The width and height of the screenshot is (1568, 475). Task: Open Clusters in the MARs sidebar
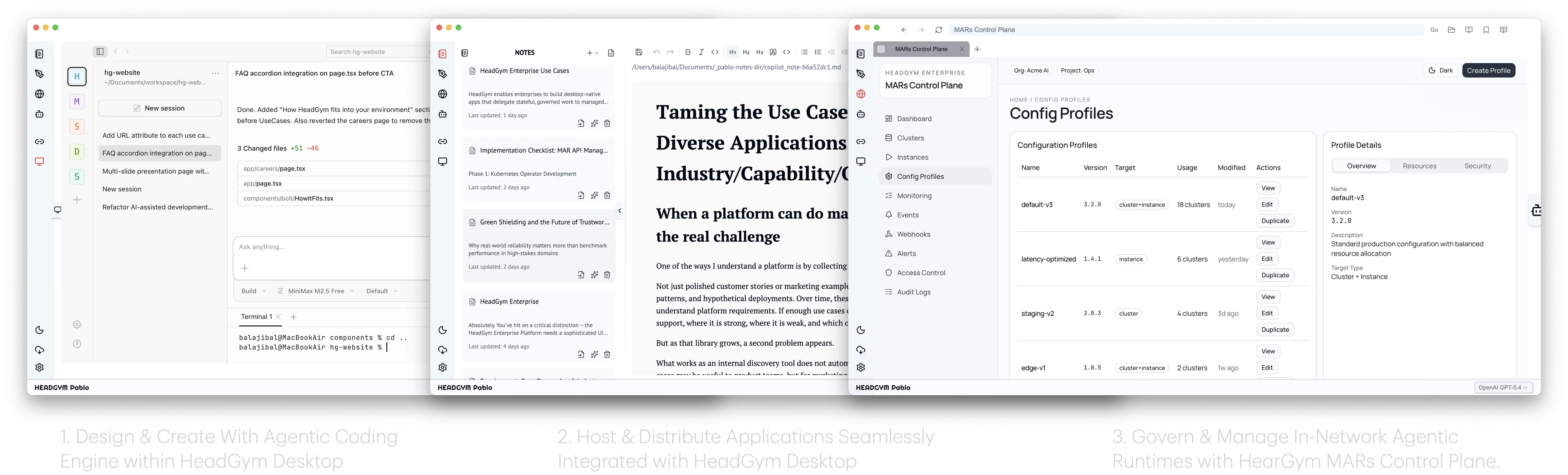pyautogui.click(x=936, y=138)
